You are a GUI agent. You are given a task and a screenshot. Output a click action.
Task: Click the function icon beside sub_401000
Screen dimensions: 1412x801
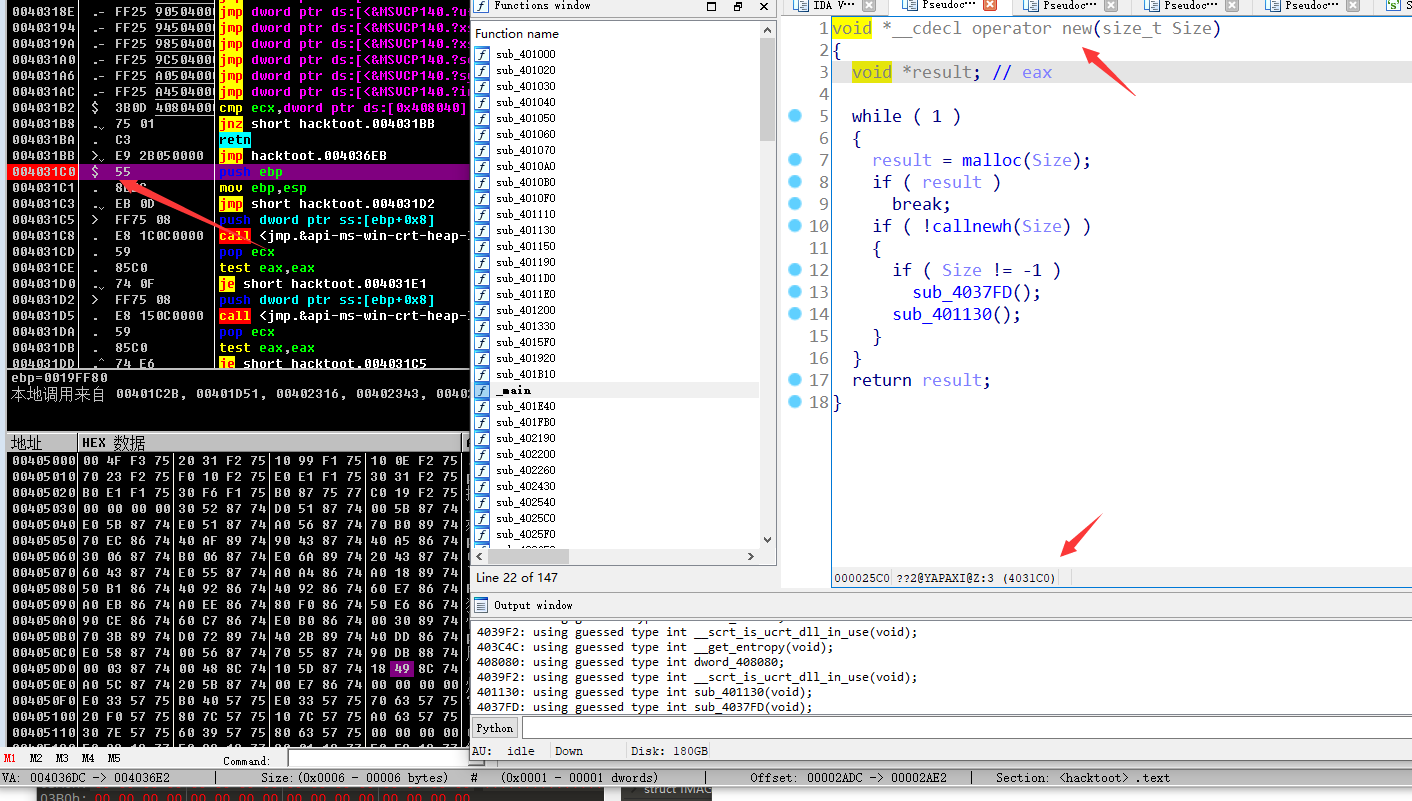[x=483, y=54]
